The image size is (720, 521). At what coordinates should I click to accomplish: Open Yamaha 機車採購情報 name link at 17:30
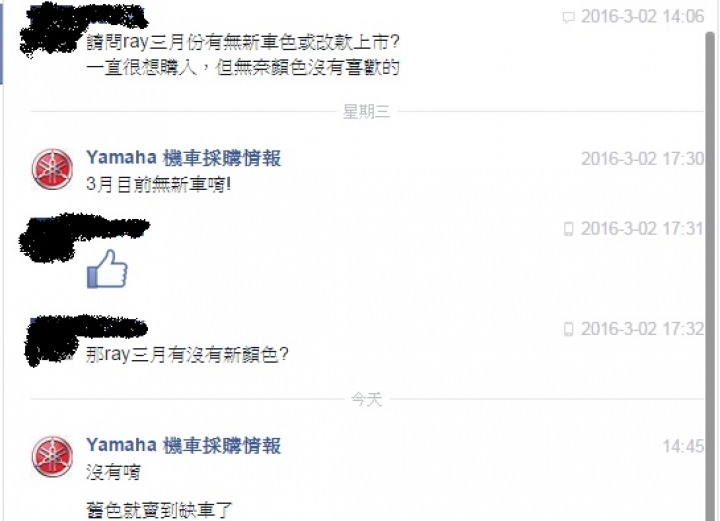coord(183,158)
